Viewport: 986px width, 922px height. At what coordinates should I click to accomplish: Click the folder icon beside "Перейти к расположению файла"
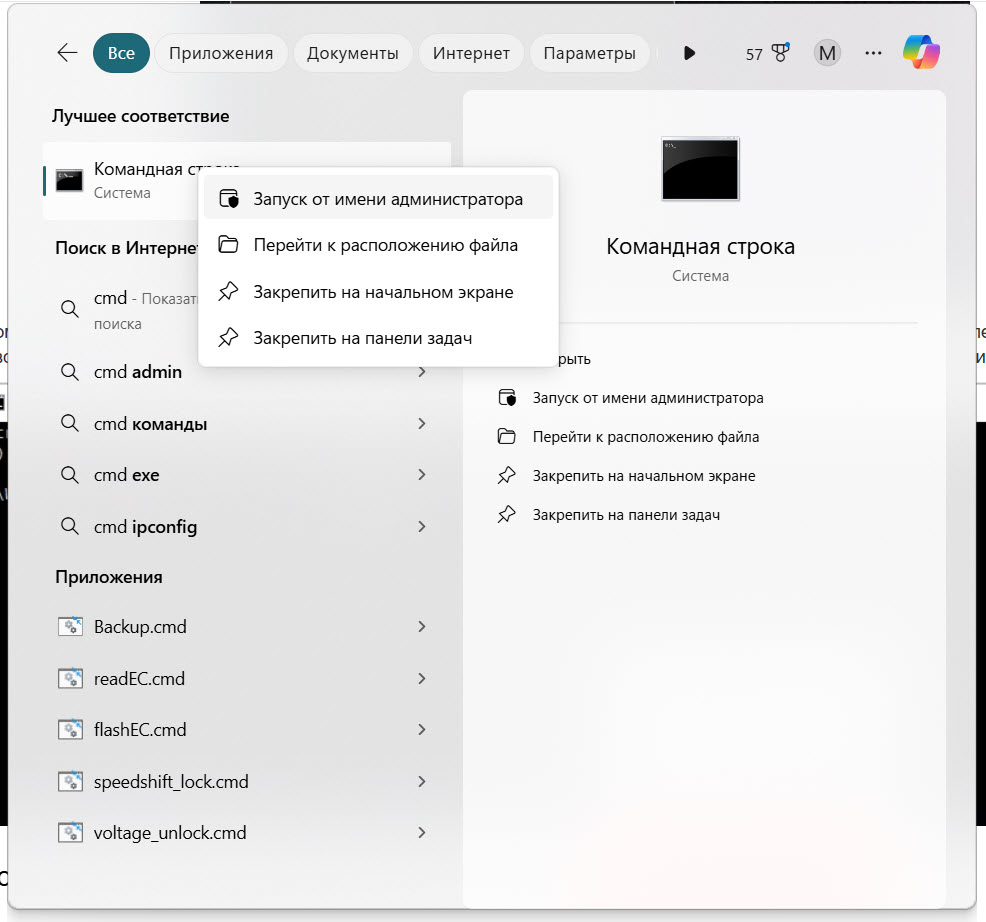(227, 244)
